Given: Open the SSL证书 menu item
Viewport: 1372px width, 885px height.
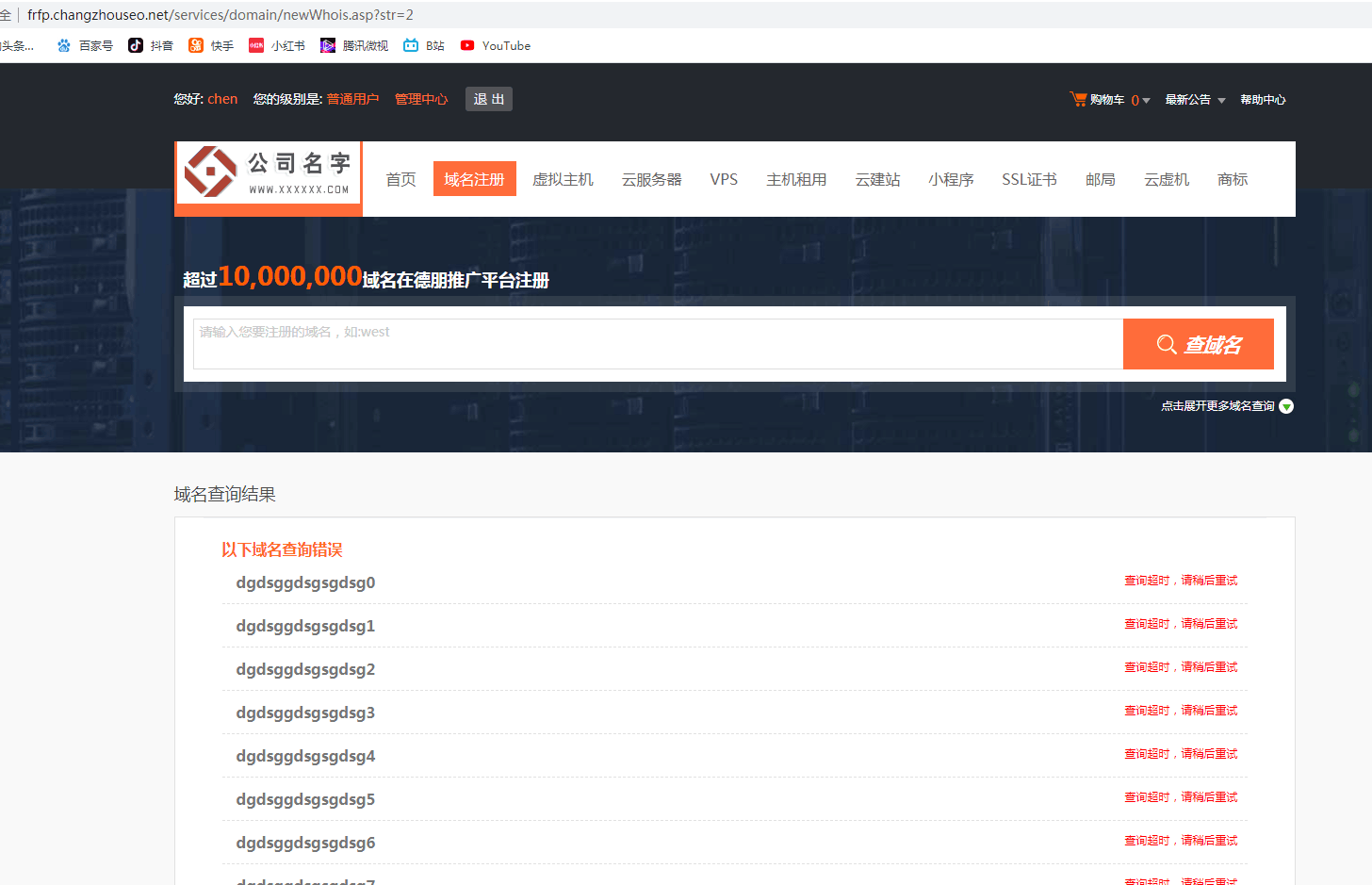Looking at the screenshot, I should point(1029,179).
